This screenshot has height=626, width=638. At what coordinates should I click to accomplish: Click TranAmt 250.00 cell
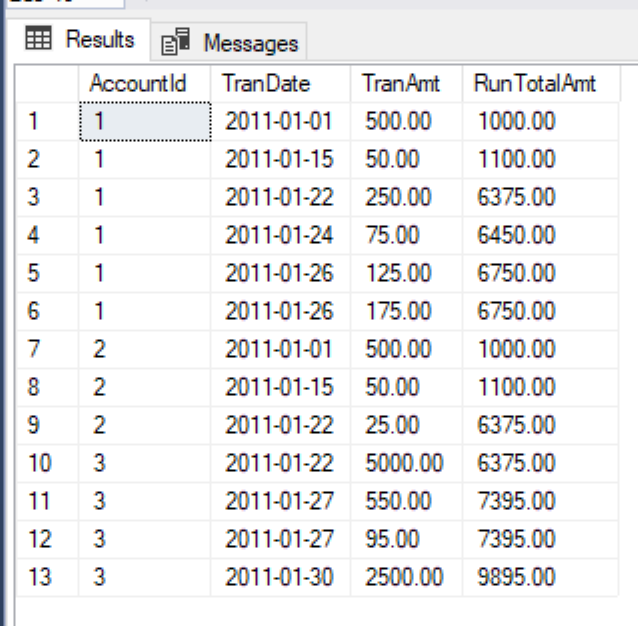coord(406,198)
